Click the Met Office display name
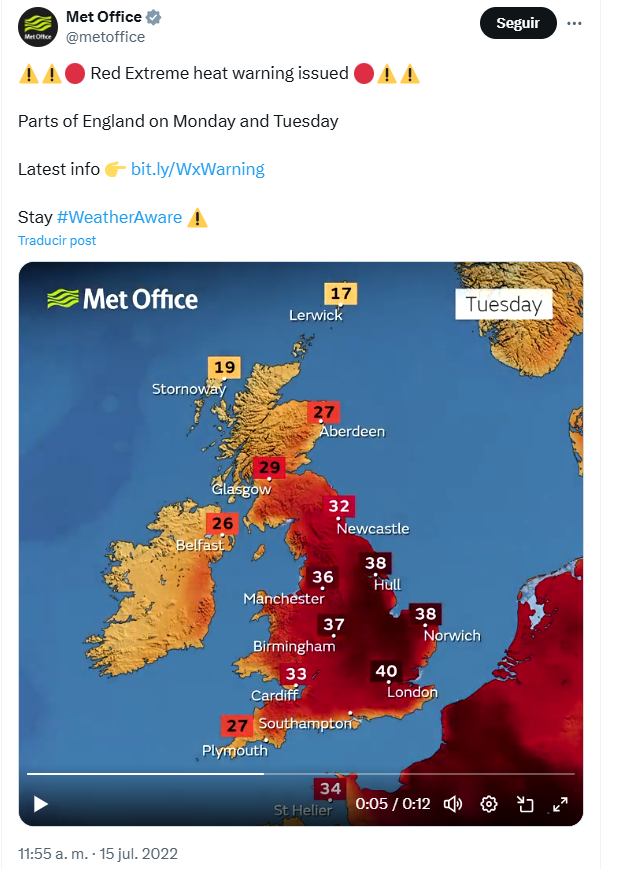 click(x=104, y=17)
